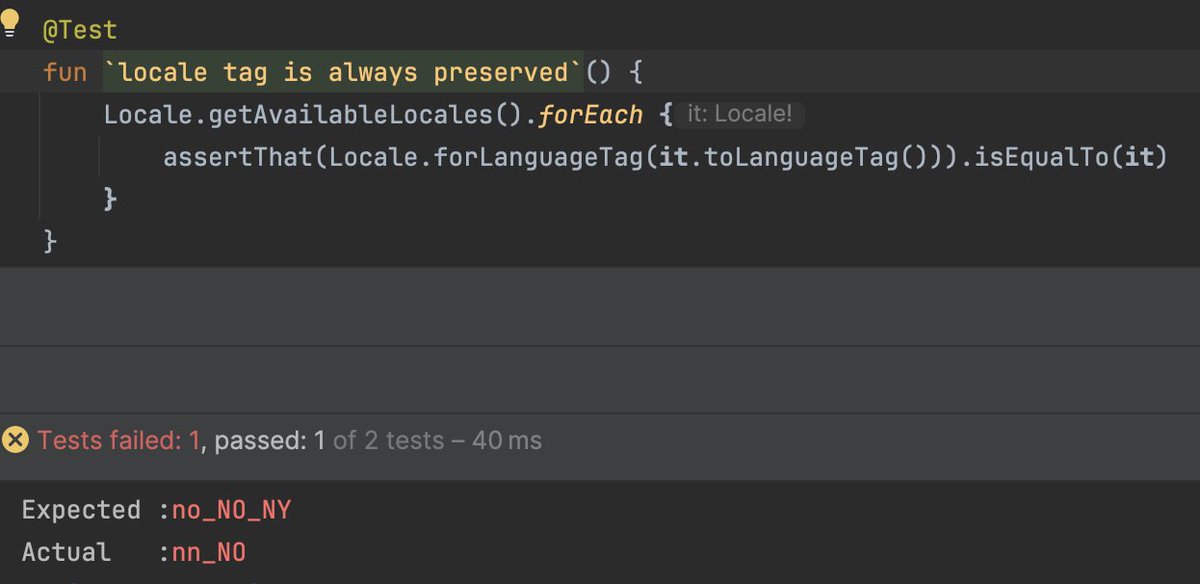Image resolution: width=1200 pixels, height=584 pixels.
Task: Click the @Test annotation
Action: point(79,29)
